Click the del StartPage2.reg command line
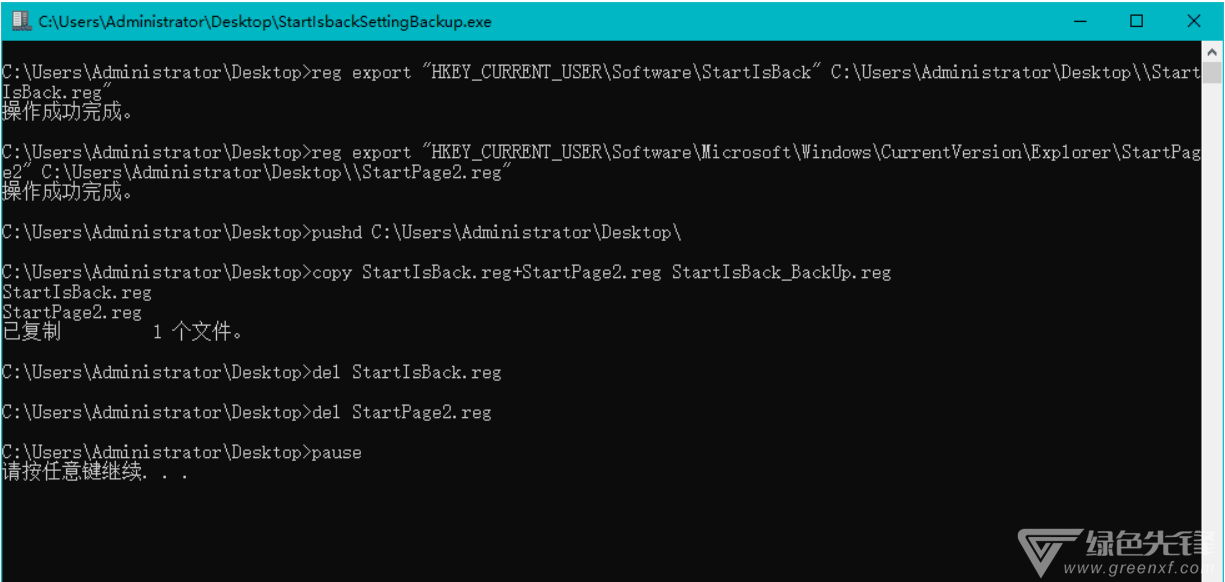 [x=247, y=412]
